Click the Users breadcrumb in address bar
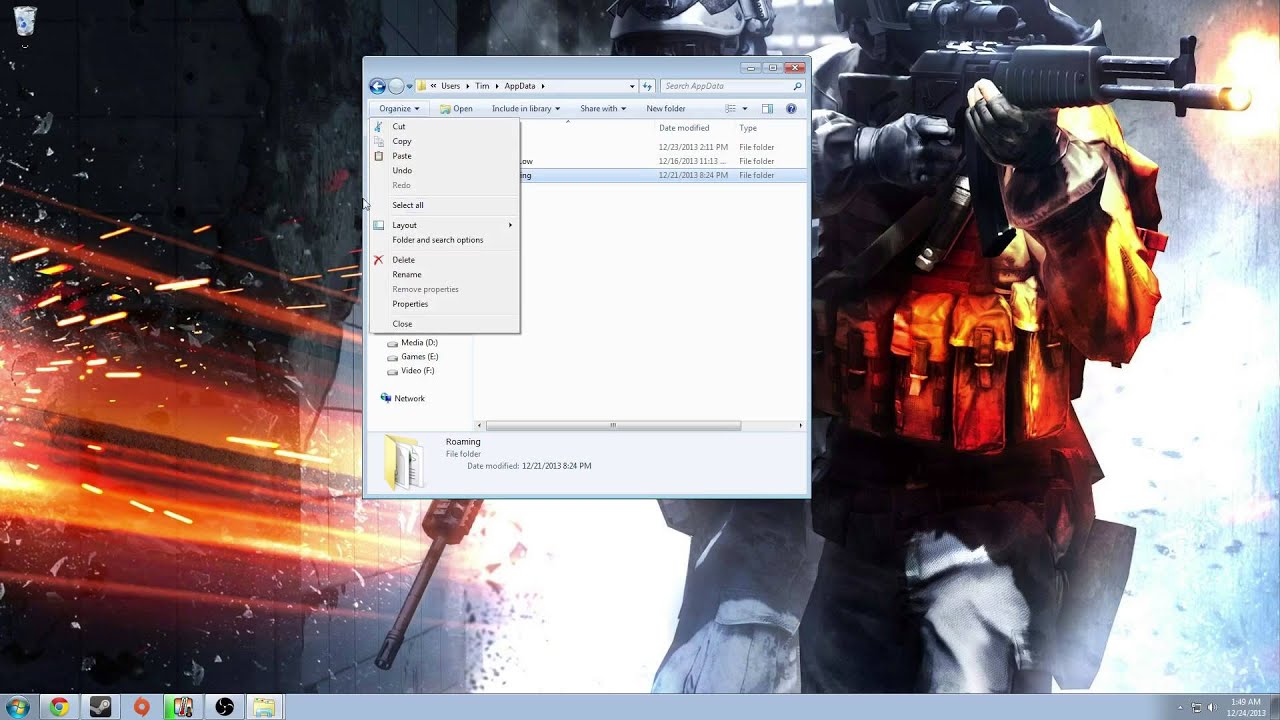 (450, 86)
